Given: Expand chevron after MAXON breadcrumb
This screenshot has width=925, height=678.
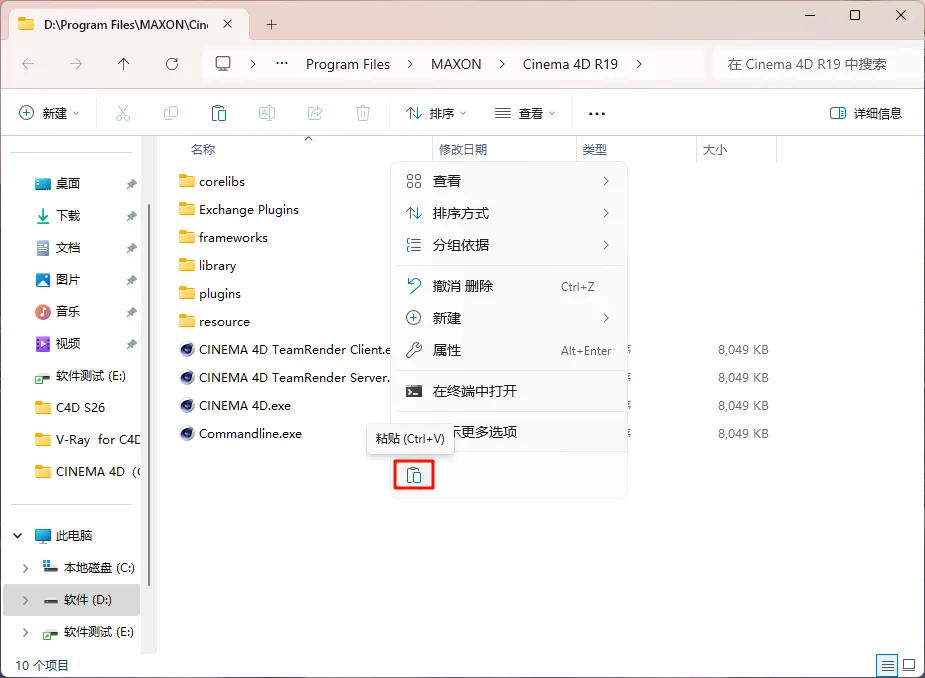Looking at the screenshot, I should pyautogui.click(x=502, y=64).
